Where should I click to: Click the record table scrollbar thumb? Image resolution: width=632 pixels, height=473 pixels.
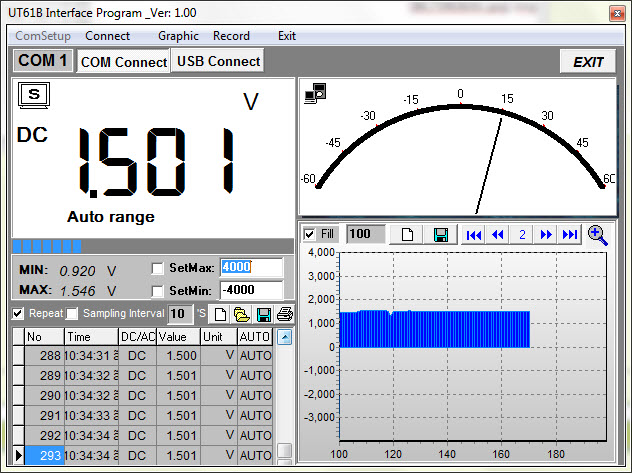point(285,450)
